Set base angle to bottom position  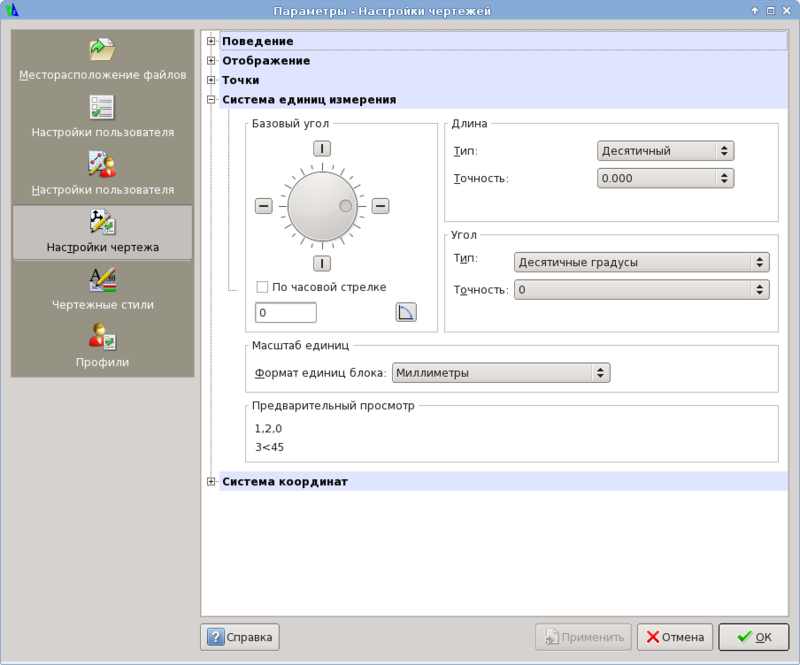click(x=321, y=263)
